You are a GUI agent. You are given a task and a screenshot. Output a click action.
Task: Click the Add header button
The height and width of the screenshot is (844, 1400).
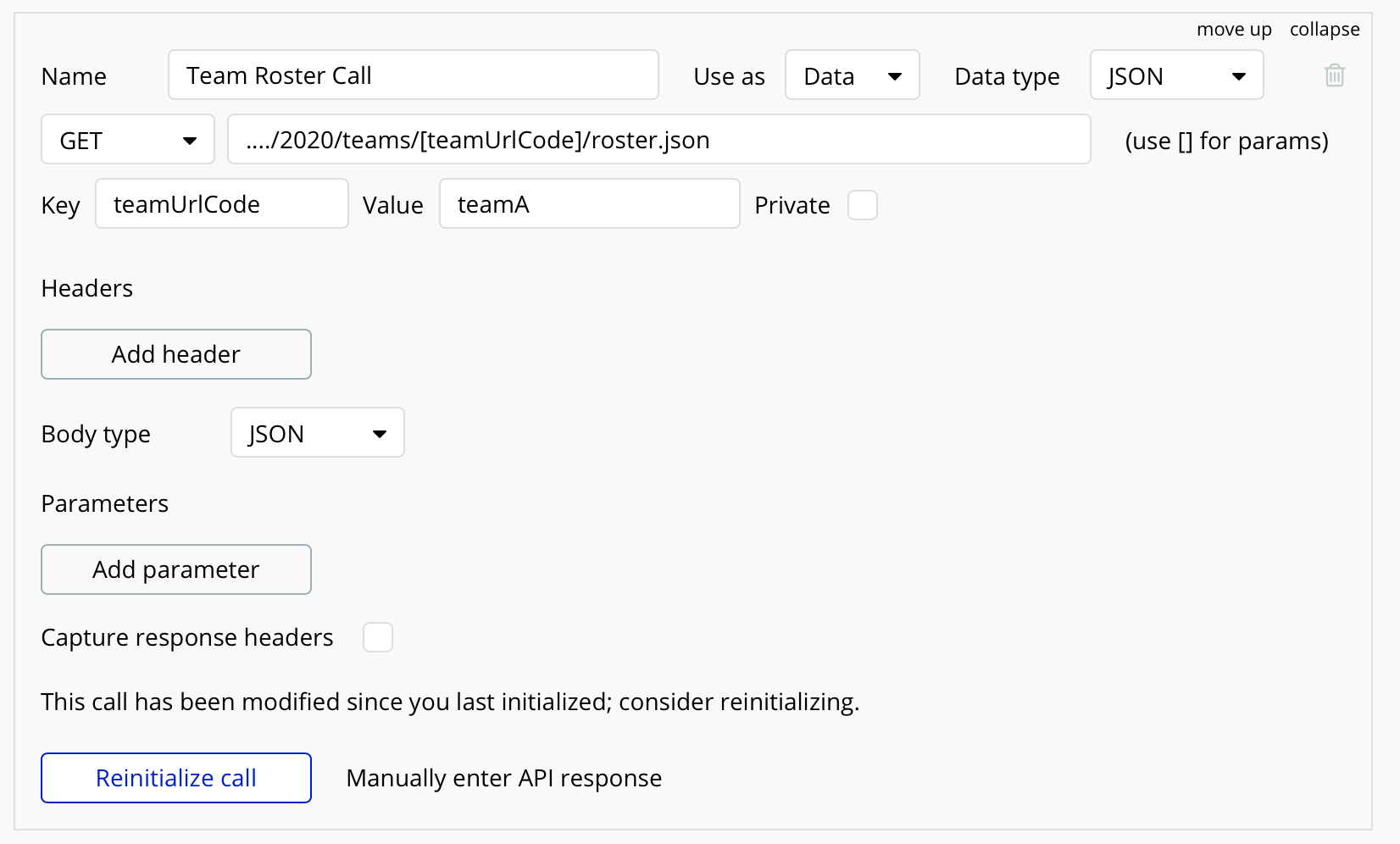tap(176, 354)
